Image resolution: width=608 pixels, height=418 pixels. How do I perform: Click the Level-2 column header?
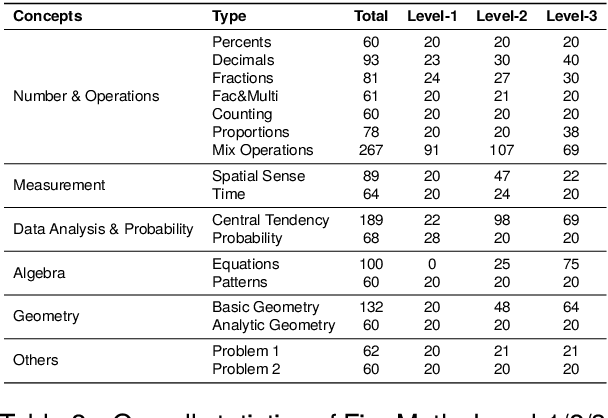tap(502, 16)
